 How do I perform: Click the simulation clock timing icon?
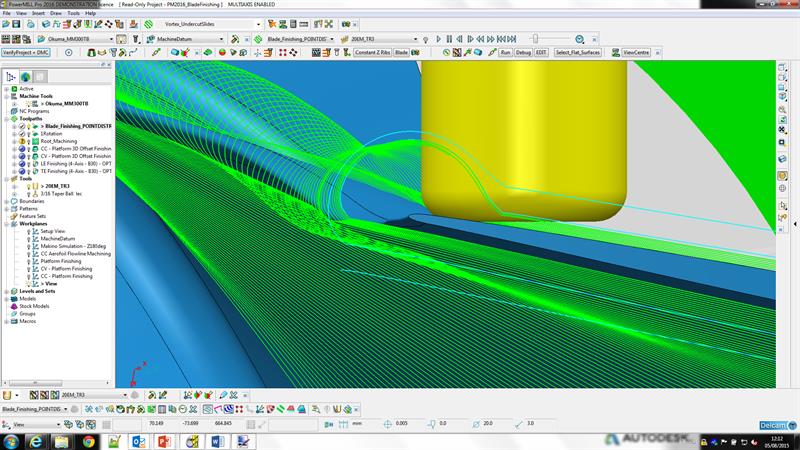tap(580, 39)
